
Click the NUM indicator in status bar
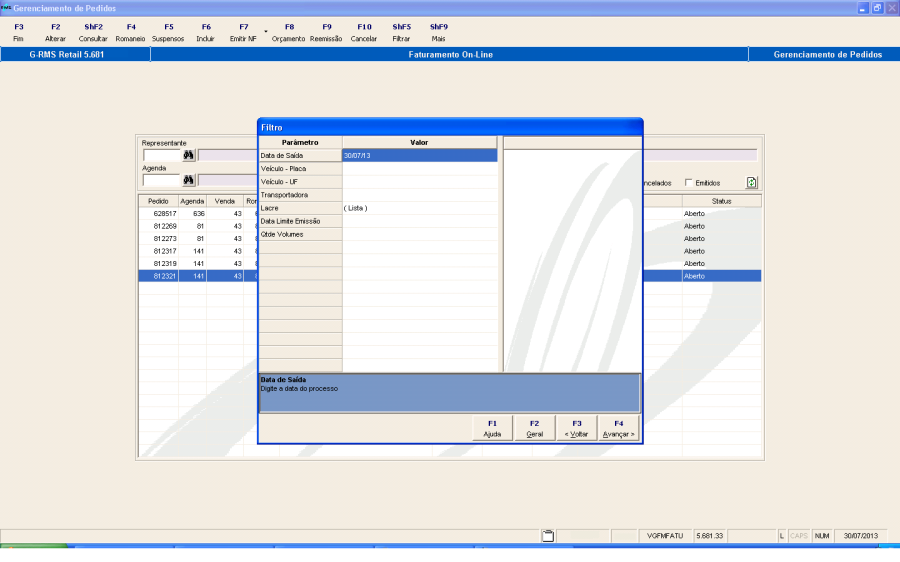tap(822, 536)
